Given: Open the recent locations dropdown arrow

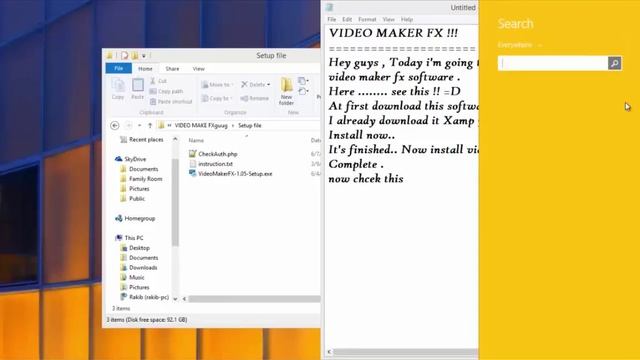Looking at the screenshot, I should (140, 125).
